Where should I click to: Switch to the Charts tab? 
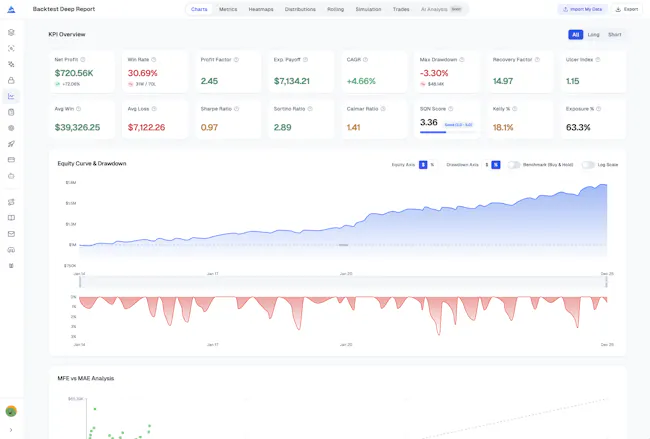click(x=199, y=9)
